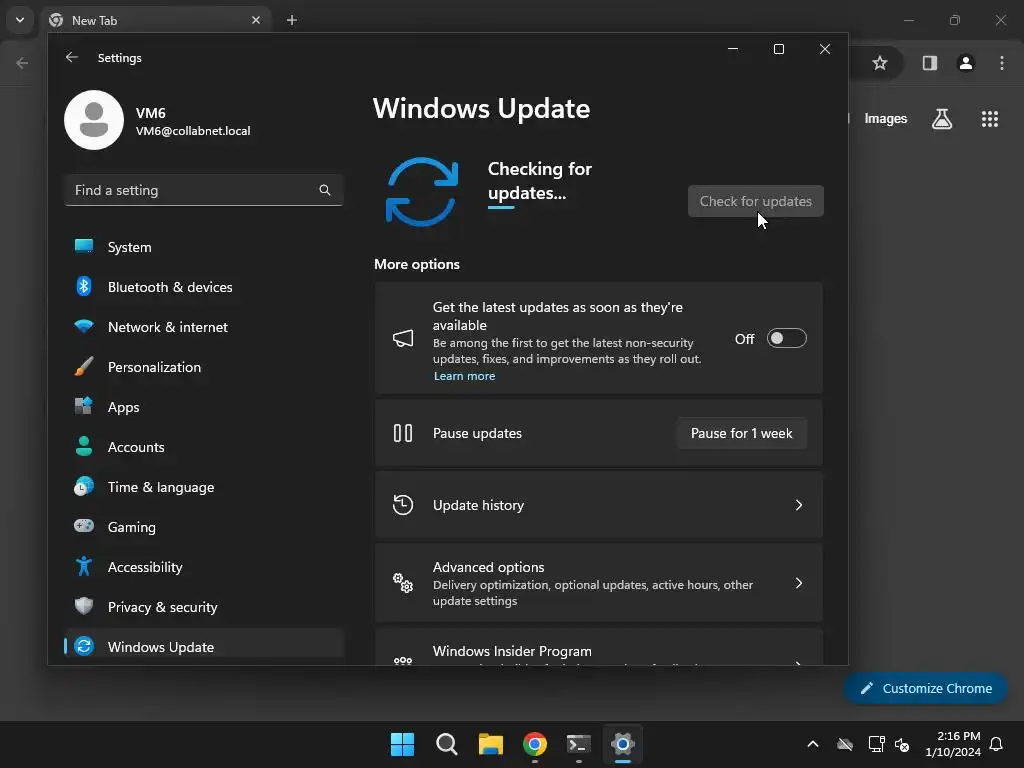Click the megaphone icon for latest updates

pyautogui.click(x=403, y=338)
